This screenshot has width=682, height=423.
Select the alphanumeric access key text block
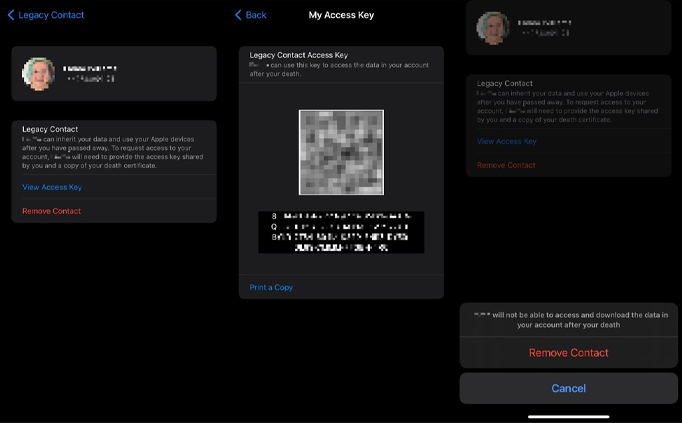(x=341, y=232)
